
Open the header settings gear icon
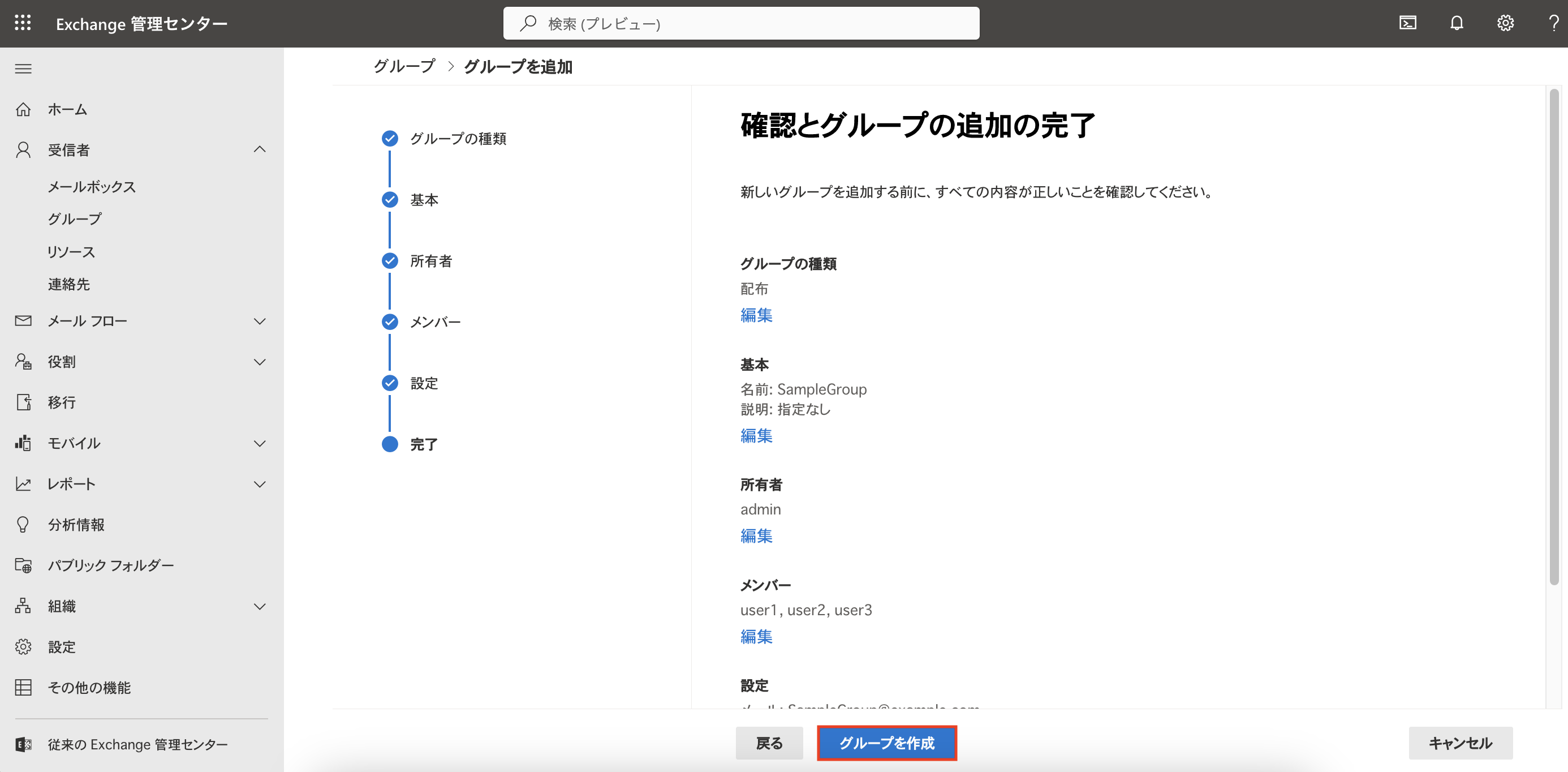coord(1505,23)
